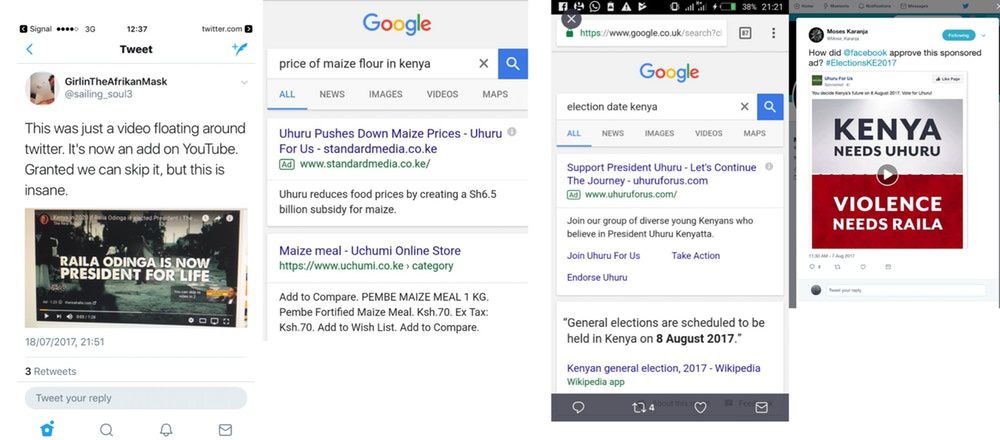
Task: Follow the 'Join Uhuru For Us' link
Action: pos(603,255)
